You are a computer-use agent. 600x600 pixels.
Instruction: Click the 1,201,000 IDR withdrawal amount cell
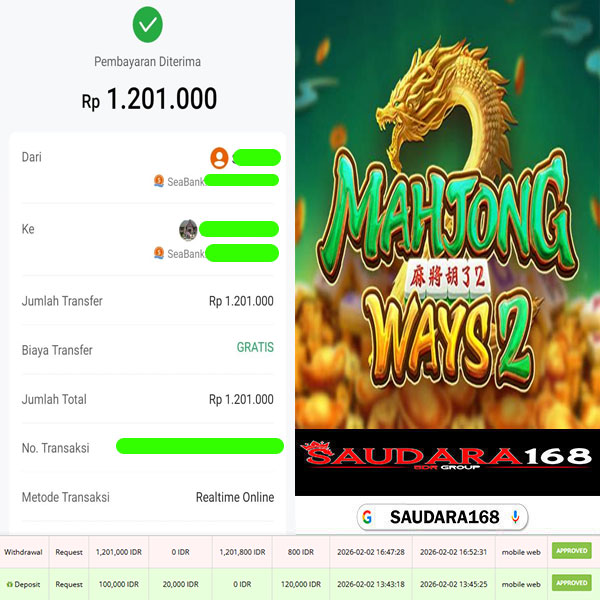(x=119, y=552)
